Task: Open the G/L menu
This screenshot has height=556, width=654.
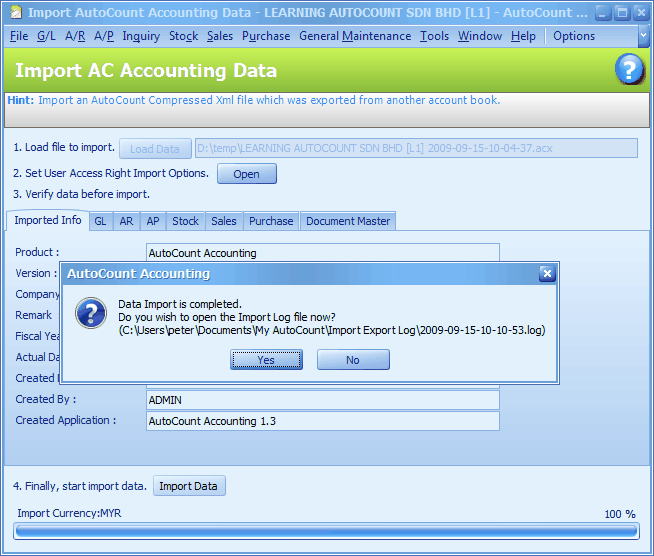Action: coord(46,36)
